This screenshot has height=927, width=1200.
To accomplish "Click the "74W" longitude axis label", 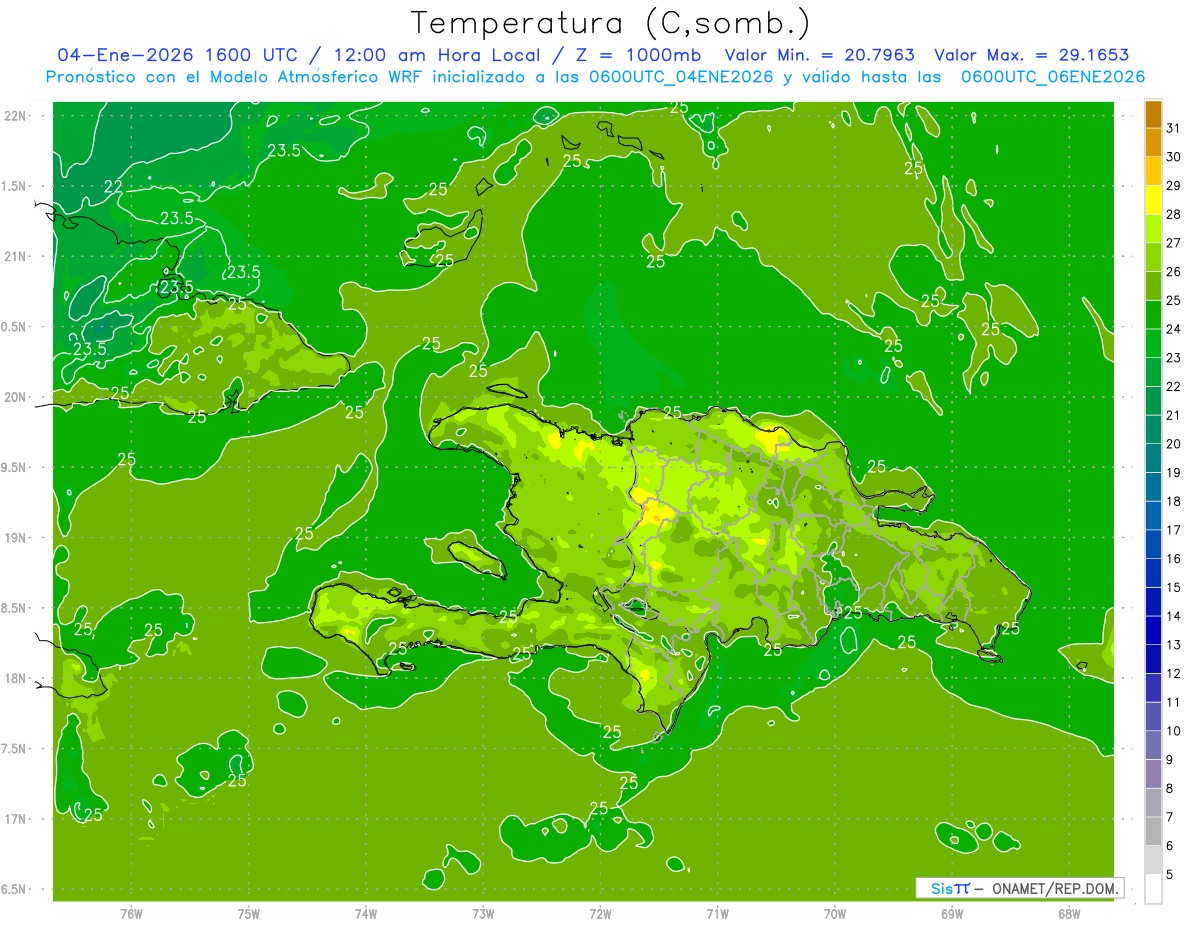I will pyautogui.click(x=365, y=913).
